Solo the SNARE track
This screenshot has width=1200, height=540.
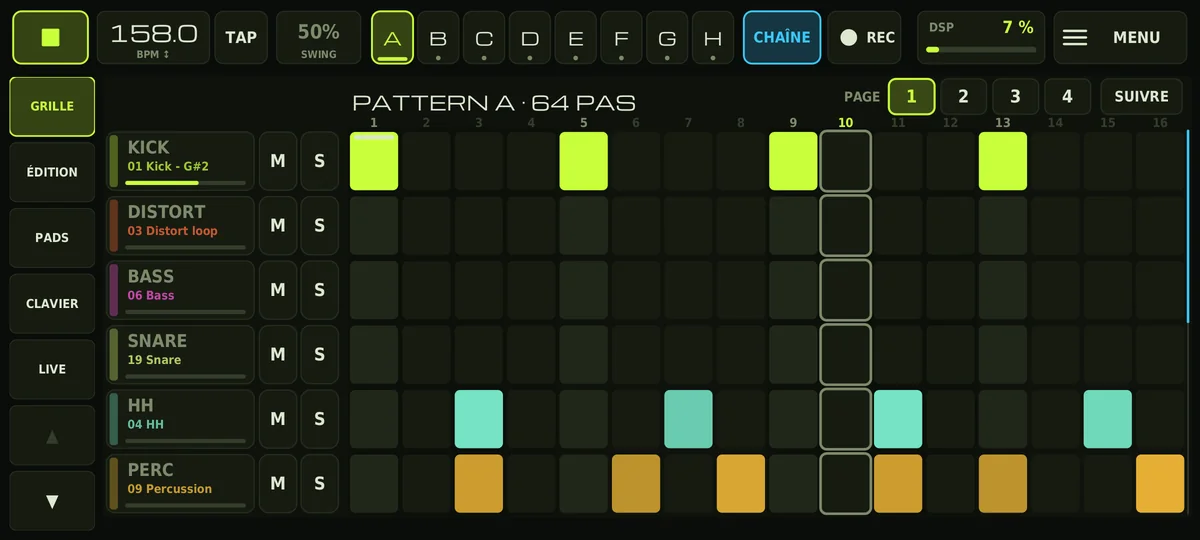click(319, 354)
